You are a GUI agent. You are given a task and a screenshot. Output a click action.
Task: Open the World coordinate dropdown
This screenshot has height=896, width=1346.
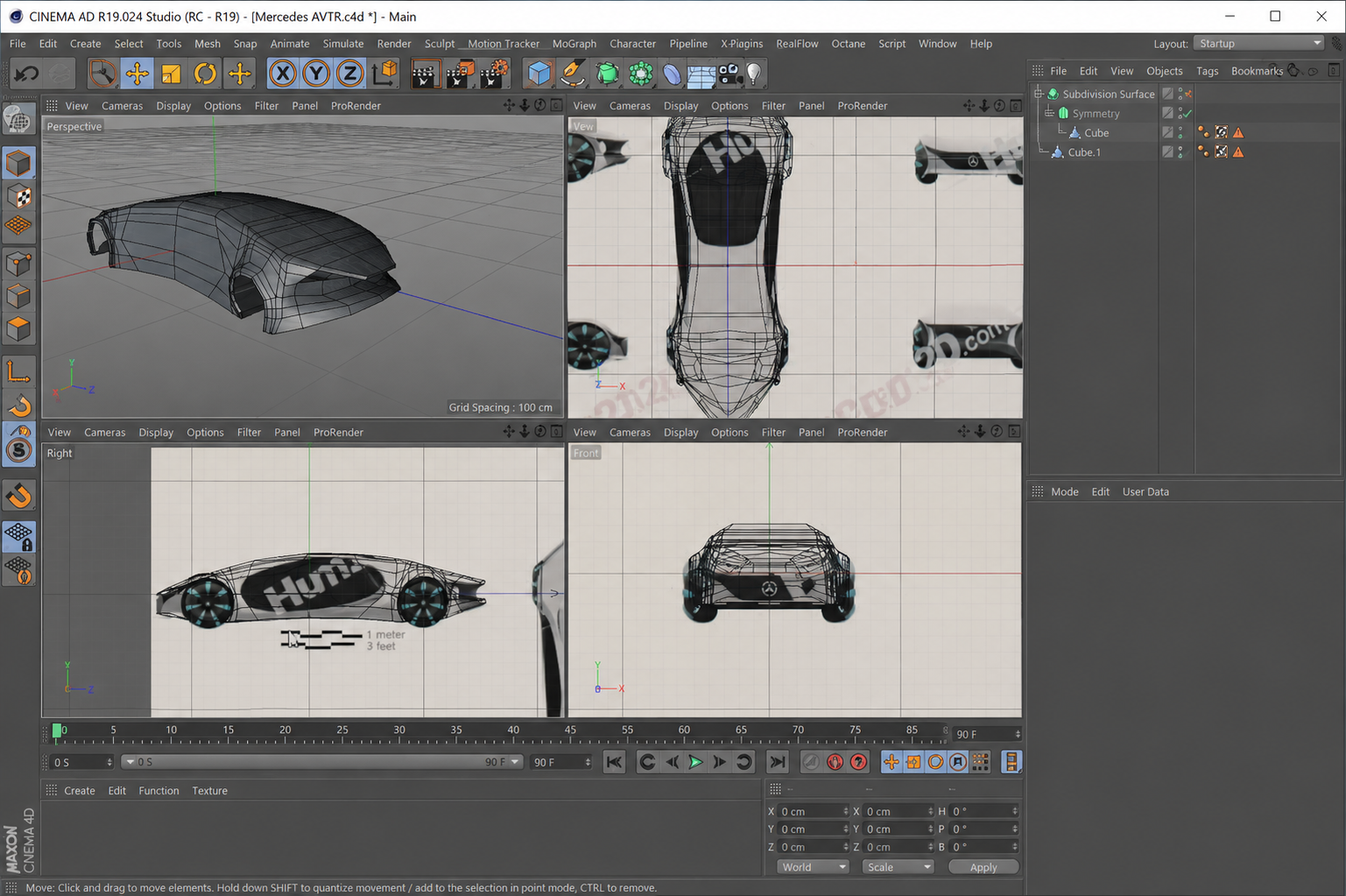813,867
